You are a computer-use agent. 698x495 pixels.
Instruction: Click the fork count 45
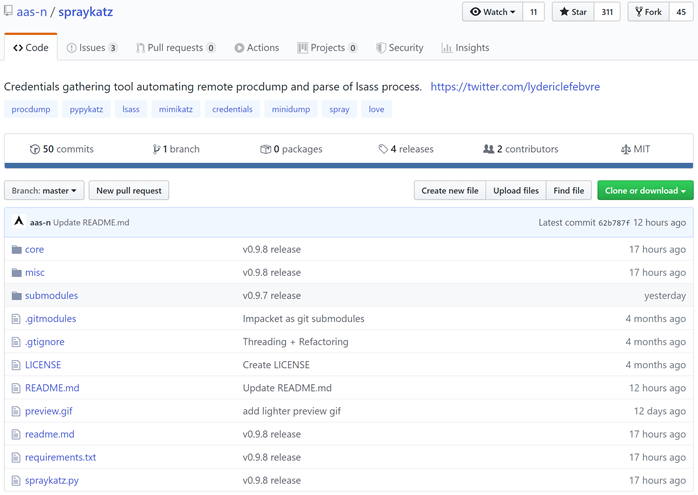point(681,12)
